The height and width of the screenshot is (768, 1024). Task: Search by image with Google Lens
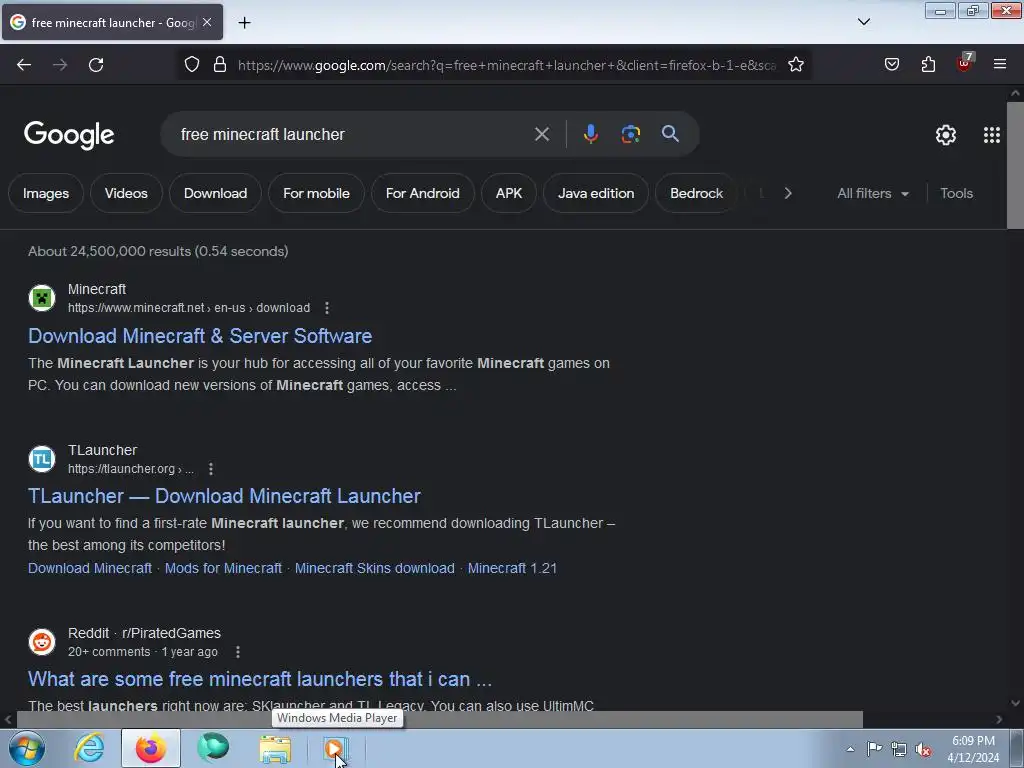630,134
